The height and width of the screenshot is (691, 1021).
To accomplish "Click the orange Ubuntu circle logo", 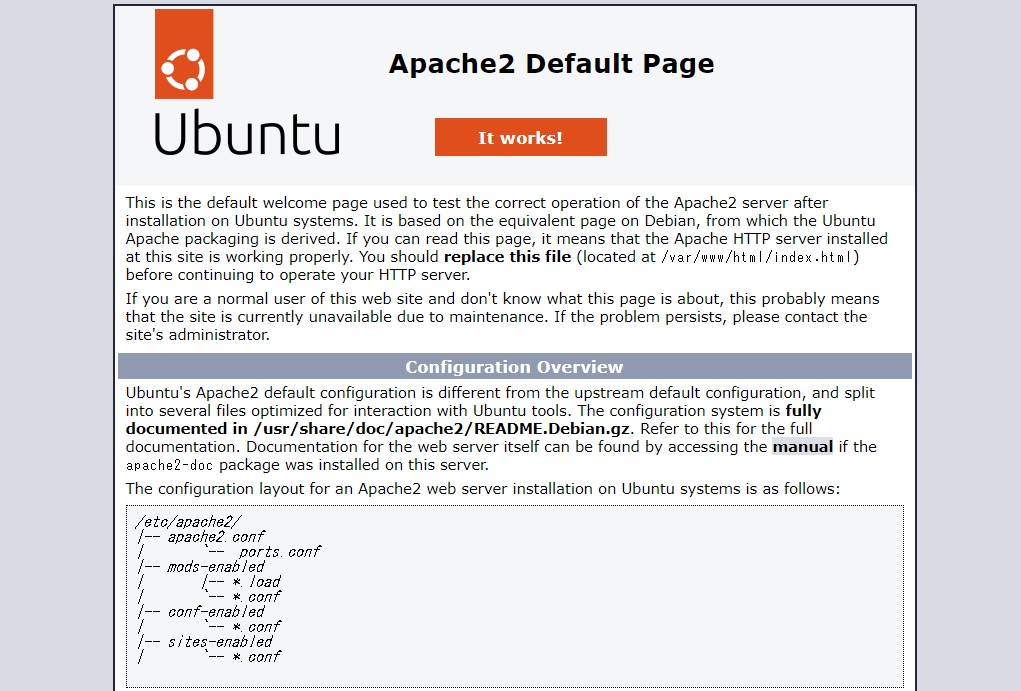I will tap(184, 55).
